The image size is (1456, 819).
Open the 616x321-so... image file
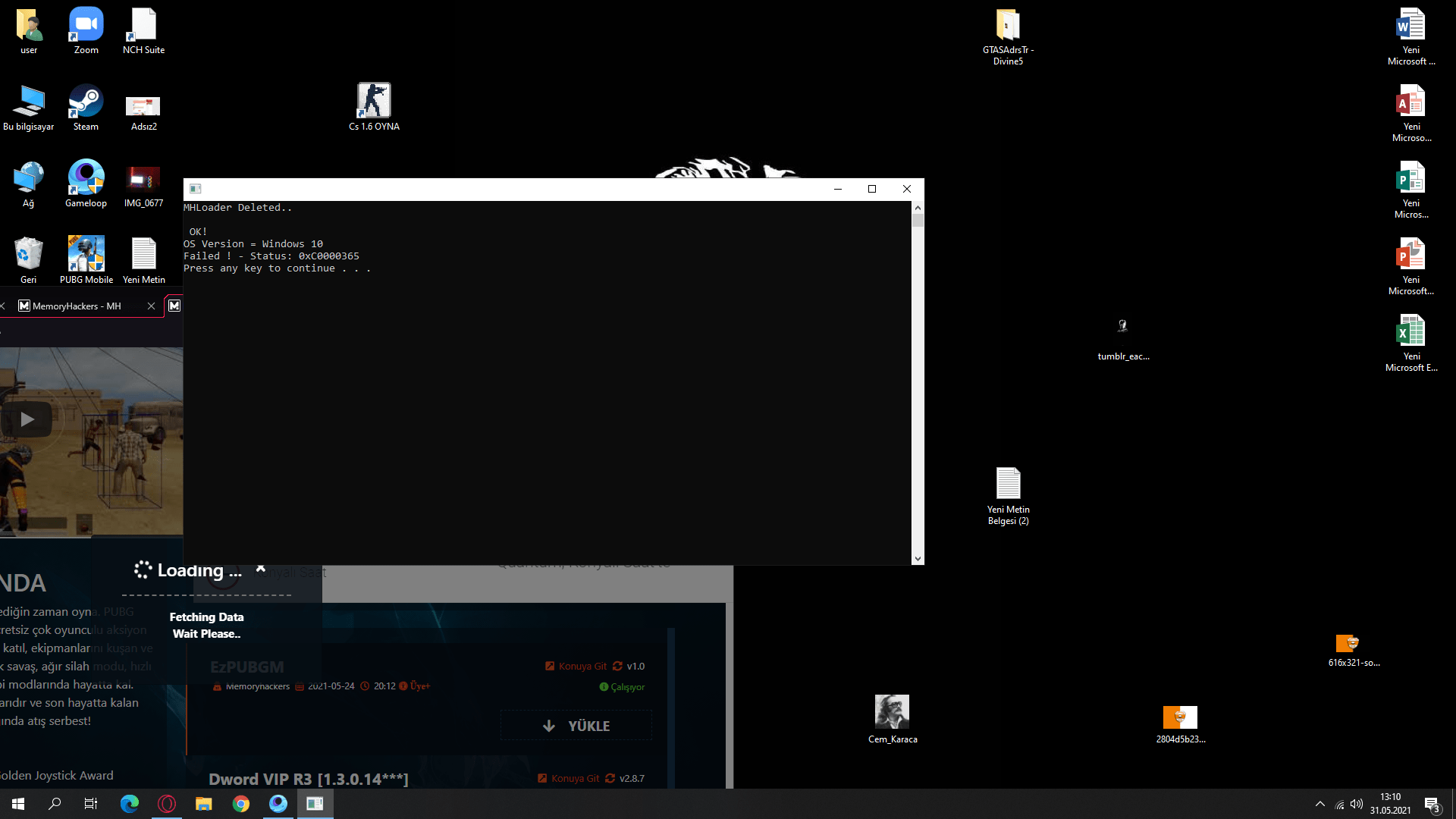pos(1353,651)
